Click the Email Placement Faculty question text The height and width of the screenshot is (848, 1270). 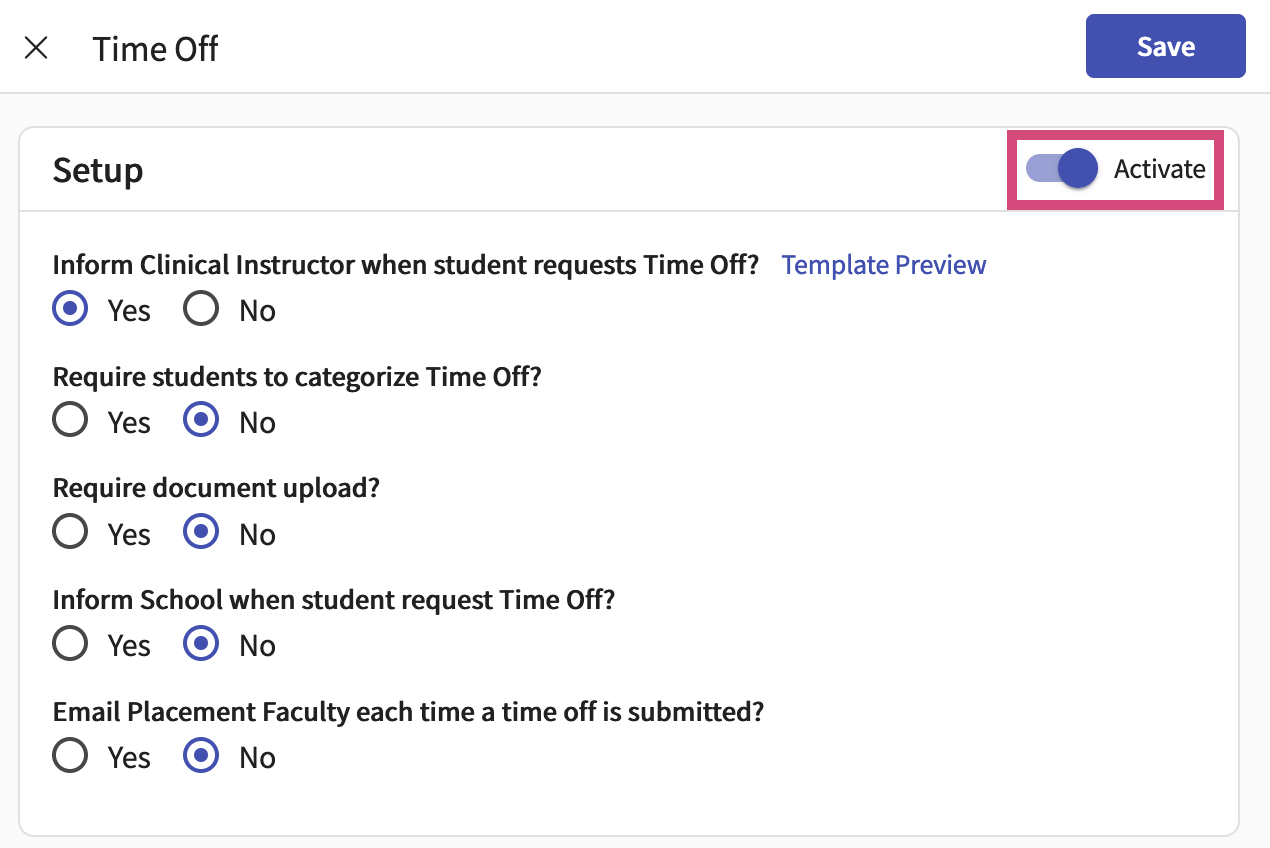pos(408,712)
